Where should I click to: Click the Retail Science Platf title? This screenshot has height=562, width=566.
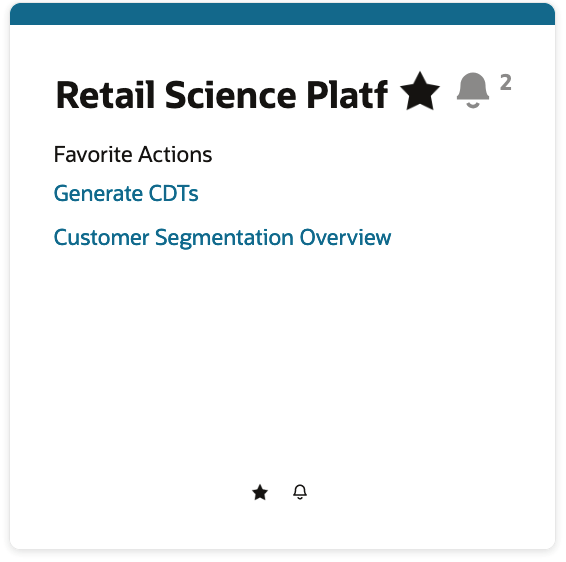pos(222,95)
